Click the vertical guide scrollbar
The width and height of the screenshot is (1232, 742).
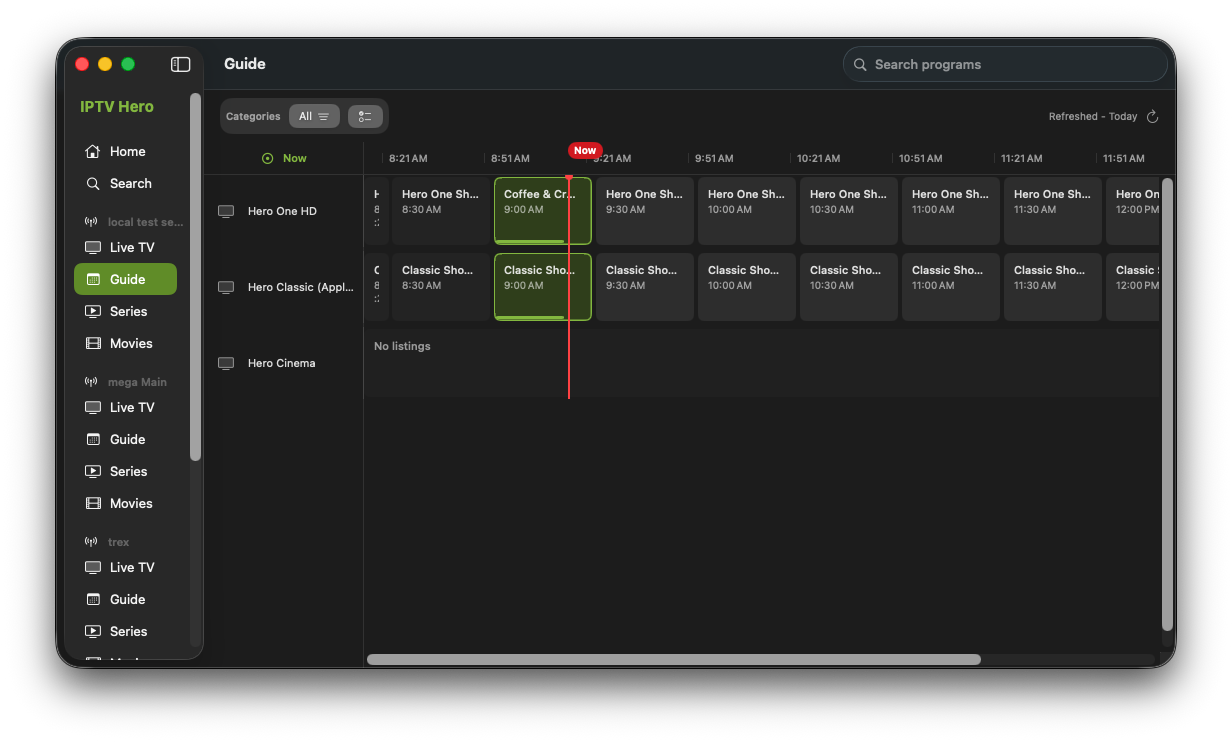(1167, 404)
